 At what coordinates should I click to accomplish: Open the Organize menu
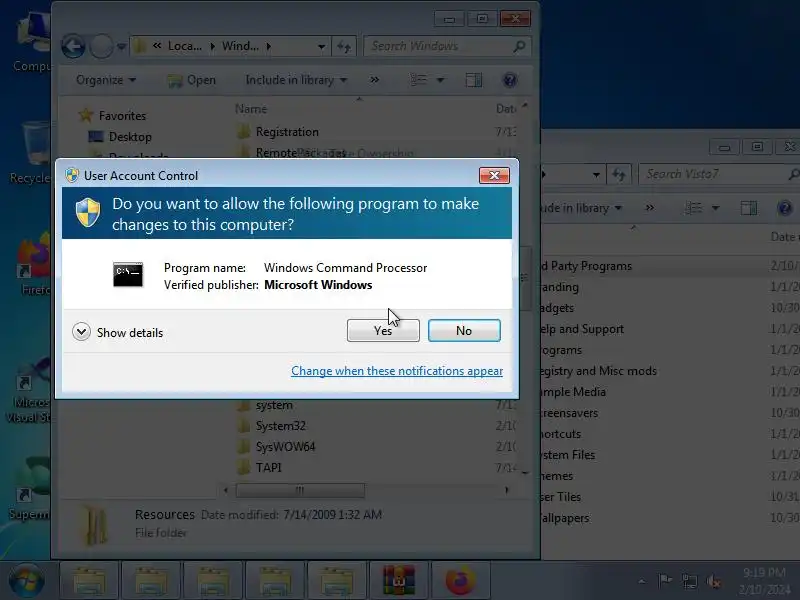(106, 80)
